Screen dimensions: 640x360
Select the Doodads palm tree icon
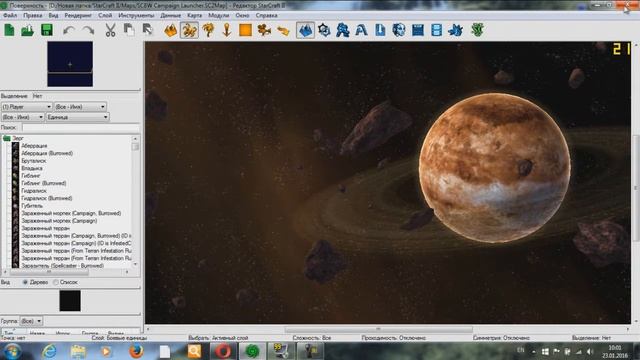208,30
